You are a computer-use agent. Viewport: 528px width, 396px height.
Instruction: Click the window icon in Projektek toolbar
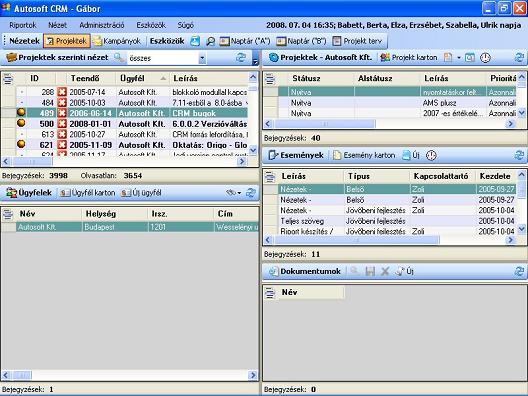(470, 58)
